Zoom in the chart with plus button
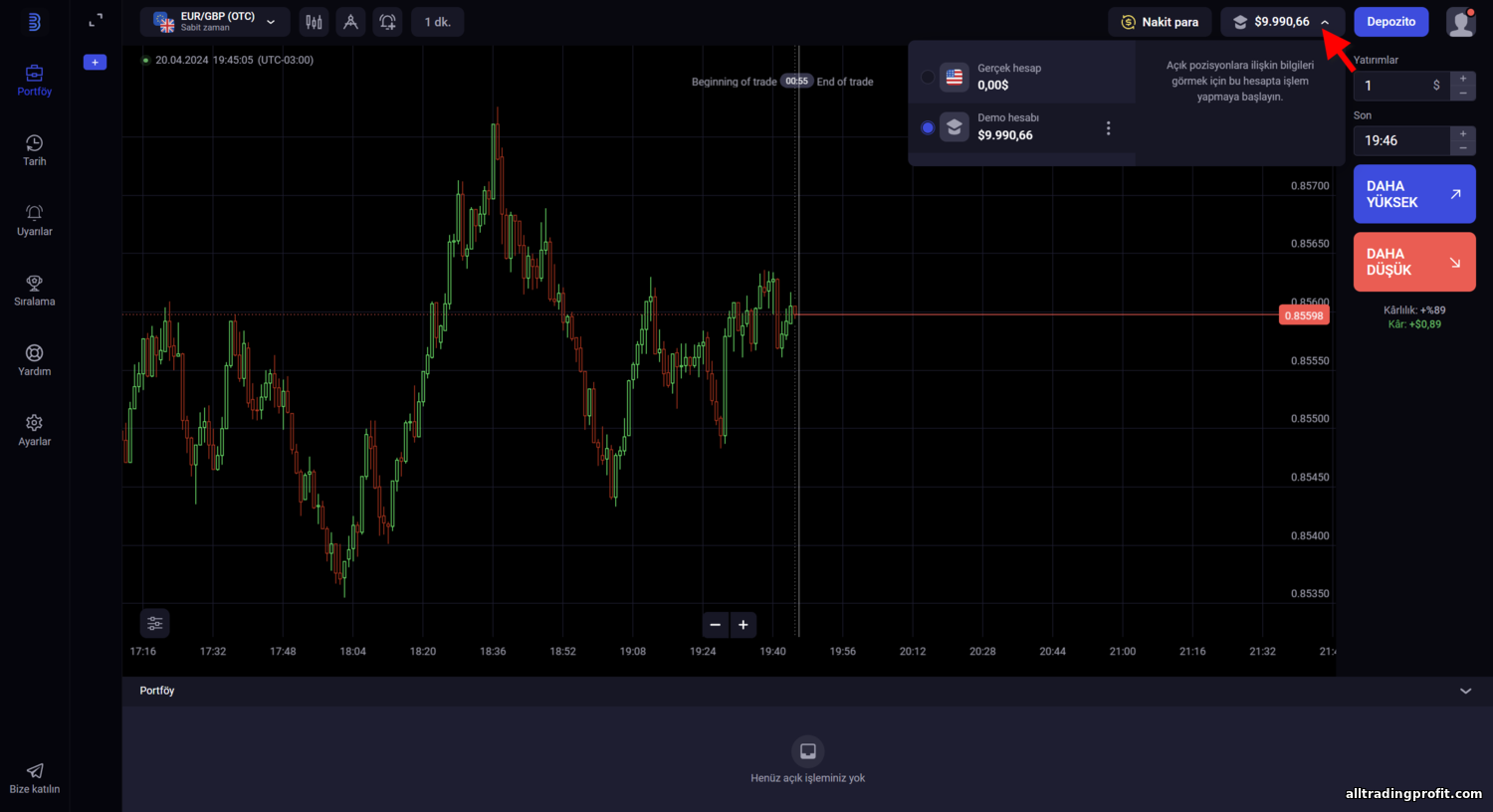This screenshot has width=1493, height=812. point(744,625)
